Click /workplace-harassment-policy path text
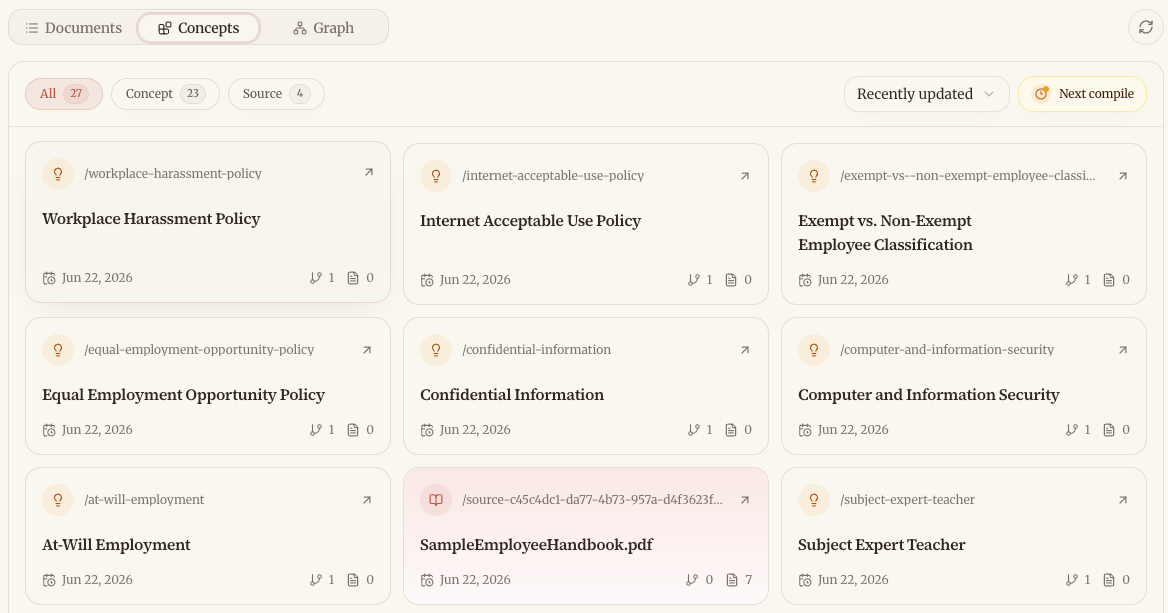The width and height of the screenshot is (1168, 613). tap(173, 174)
